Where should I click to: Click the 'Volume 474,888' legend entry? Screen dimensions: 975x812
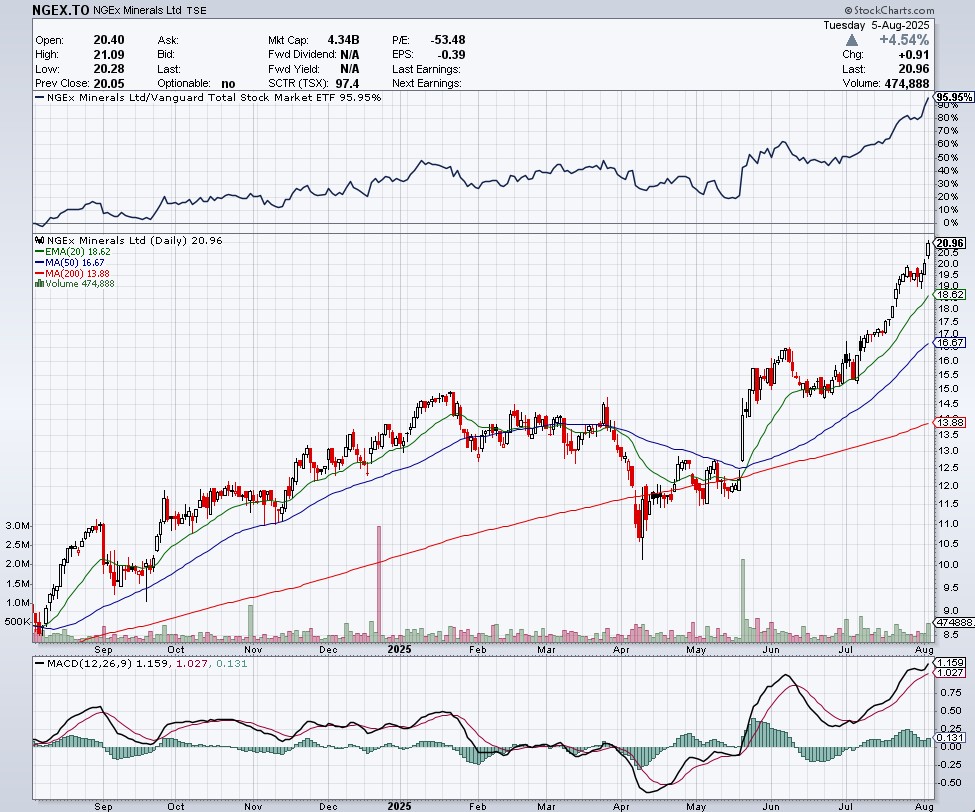pos(75,284)
